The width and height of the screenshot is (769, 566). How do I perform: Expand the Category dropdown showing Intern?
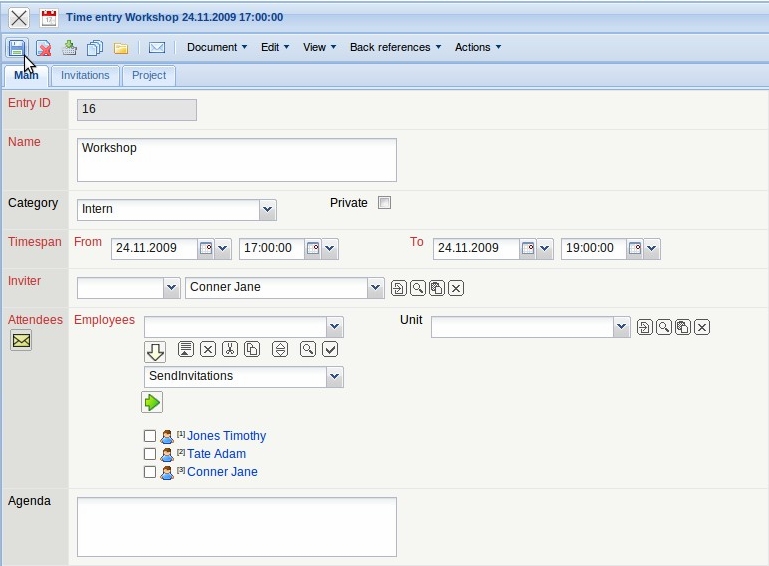click(x=267, y=210)
